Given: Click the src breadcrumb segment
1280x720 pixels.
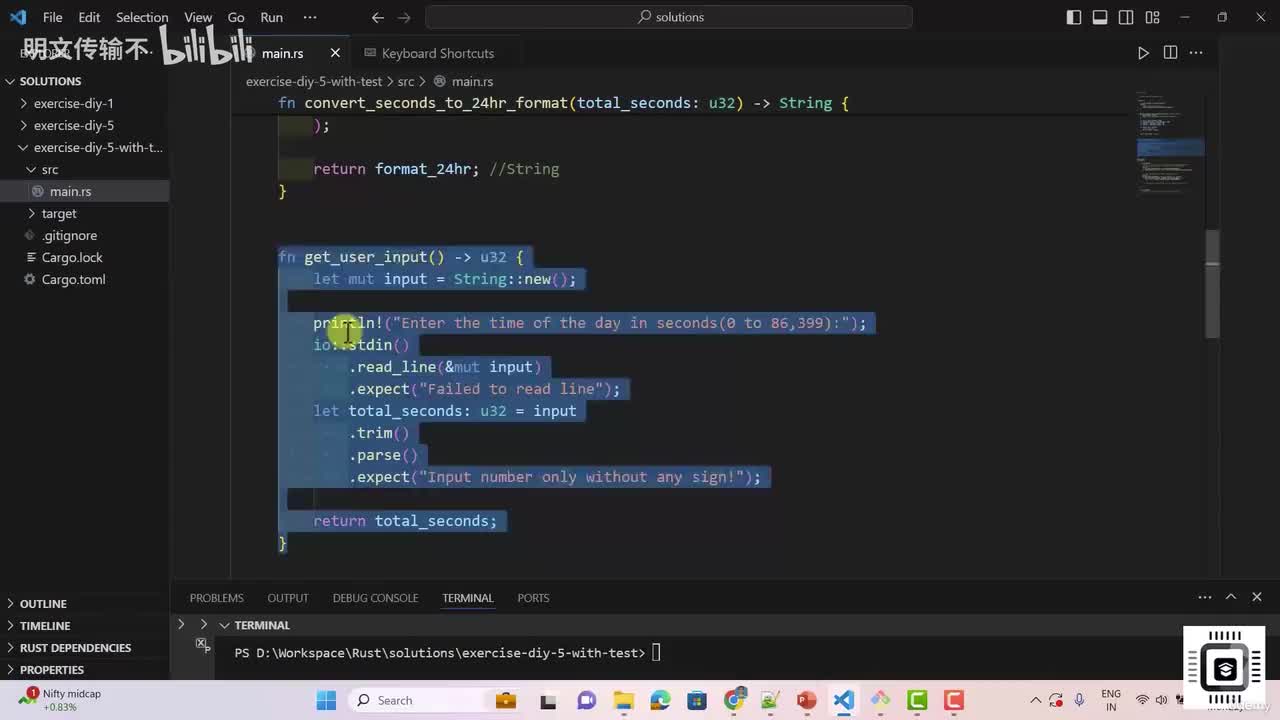Looking at the screenshot, I should click(405, 81).
